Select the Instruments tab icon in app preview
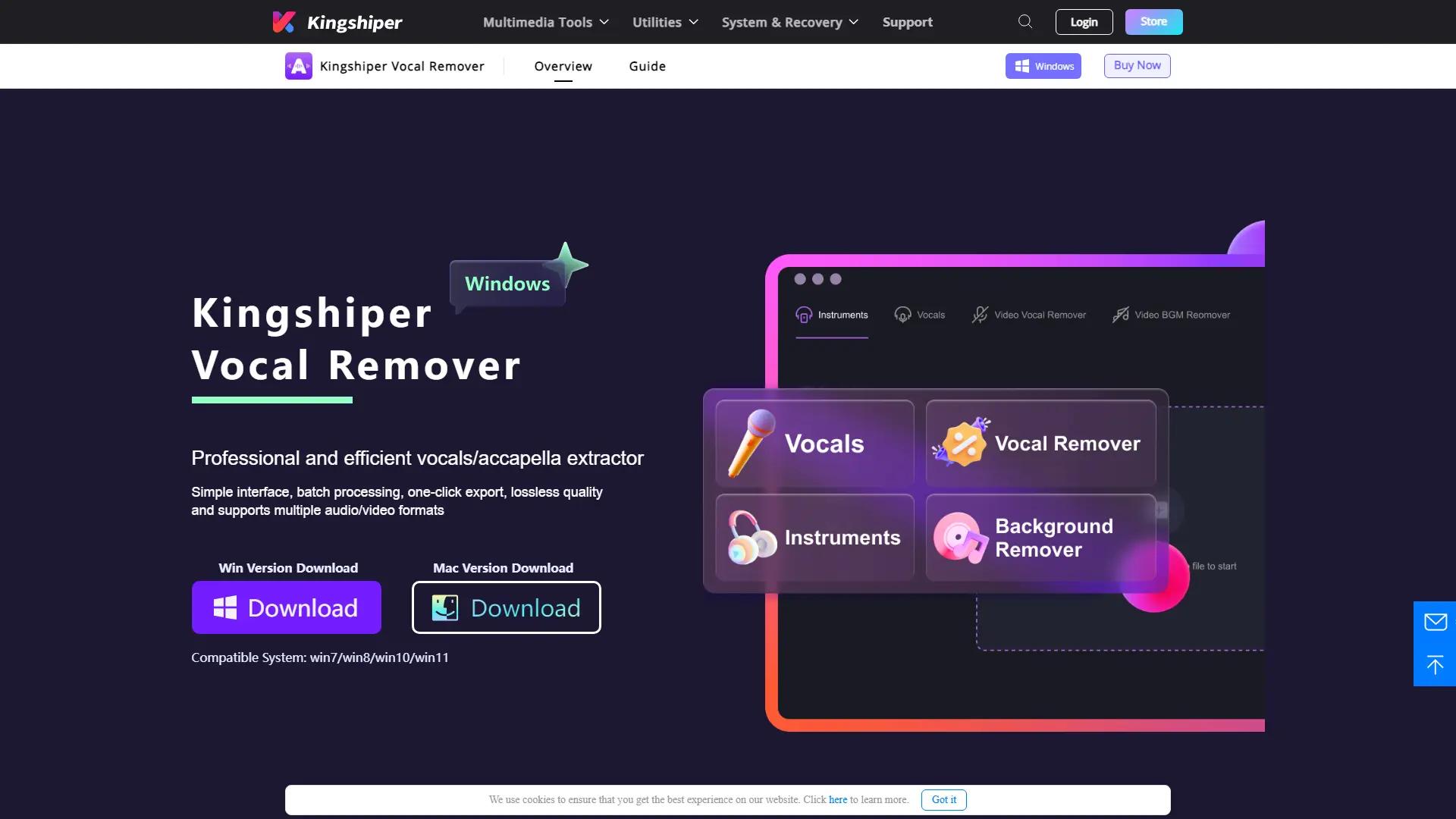 pyautogui.click(x=803, y=314)
